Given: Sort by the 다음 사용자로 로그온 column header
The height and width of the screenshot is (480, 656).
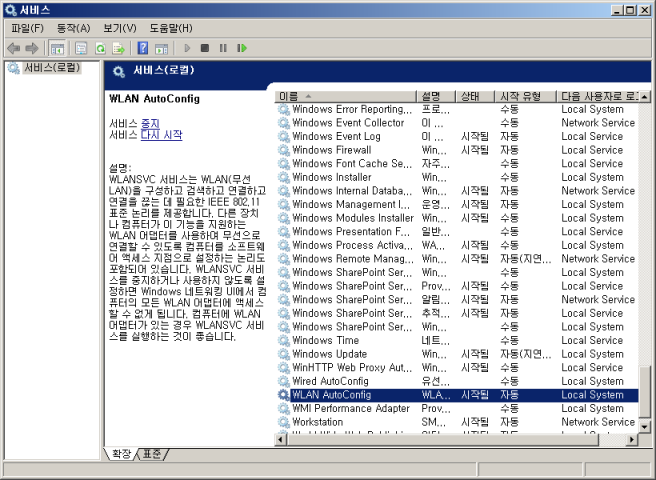Looking at the screenshot, I should 598,97.
